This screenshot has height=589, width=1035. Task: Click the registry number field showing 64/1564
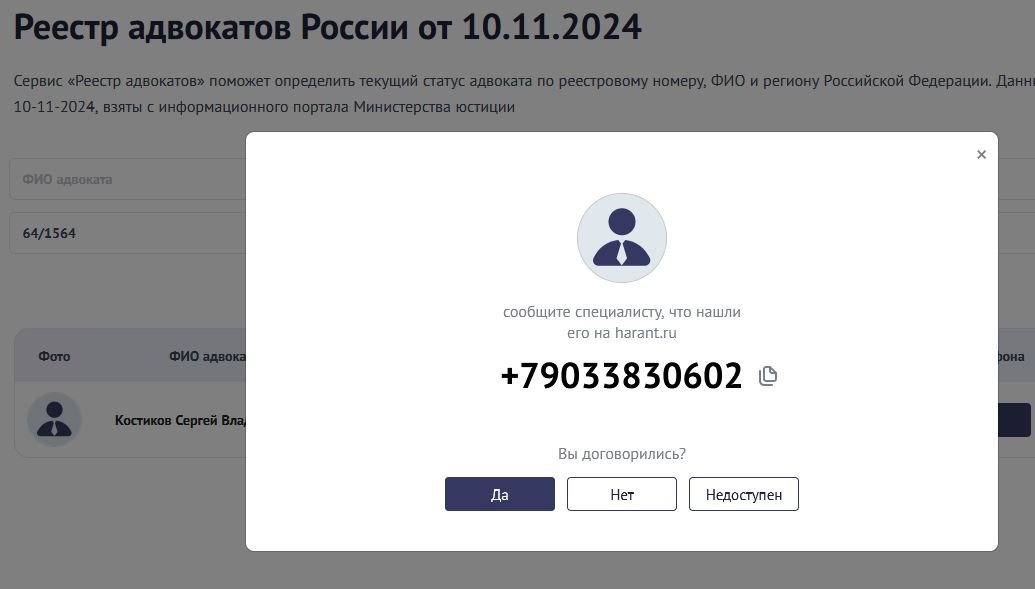(x=127, y=233)
